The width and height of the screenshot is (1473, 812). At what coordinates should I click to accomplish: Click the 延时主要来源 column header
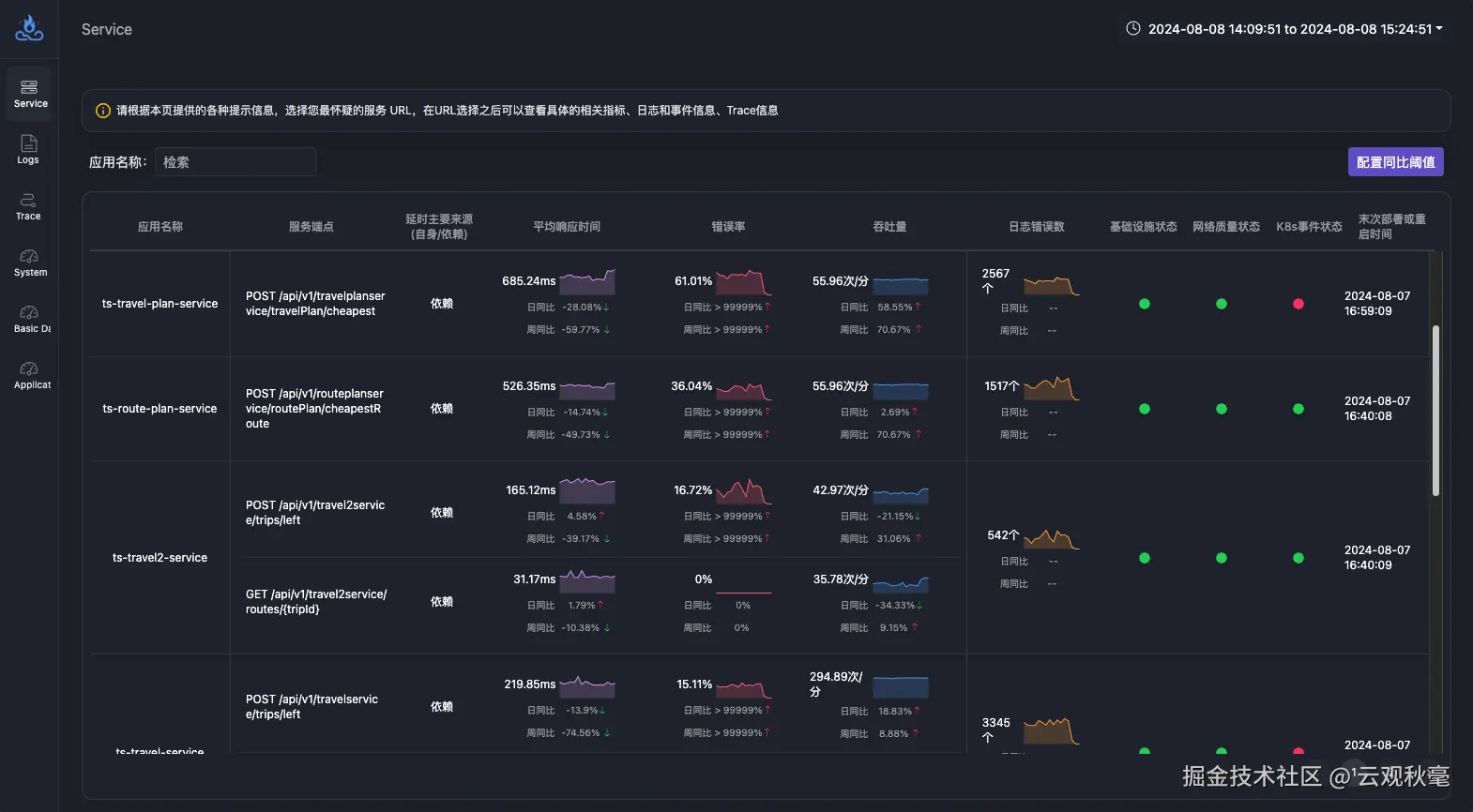click(439, 227)
